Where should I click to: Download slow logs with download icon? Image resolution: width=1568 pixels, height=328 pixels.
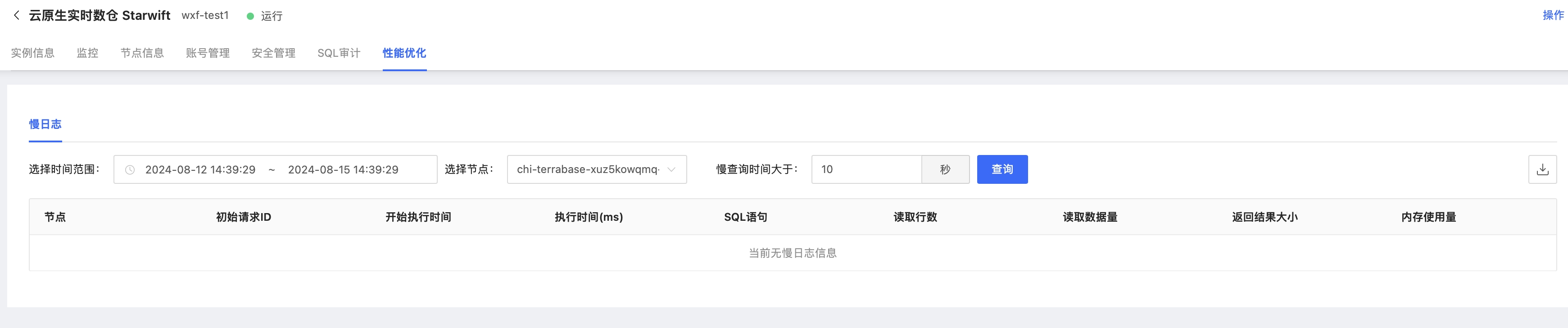pos(1542,169)
